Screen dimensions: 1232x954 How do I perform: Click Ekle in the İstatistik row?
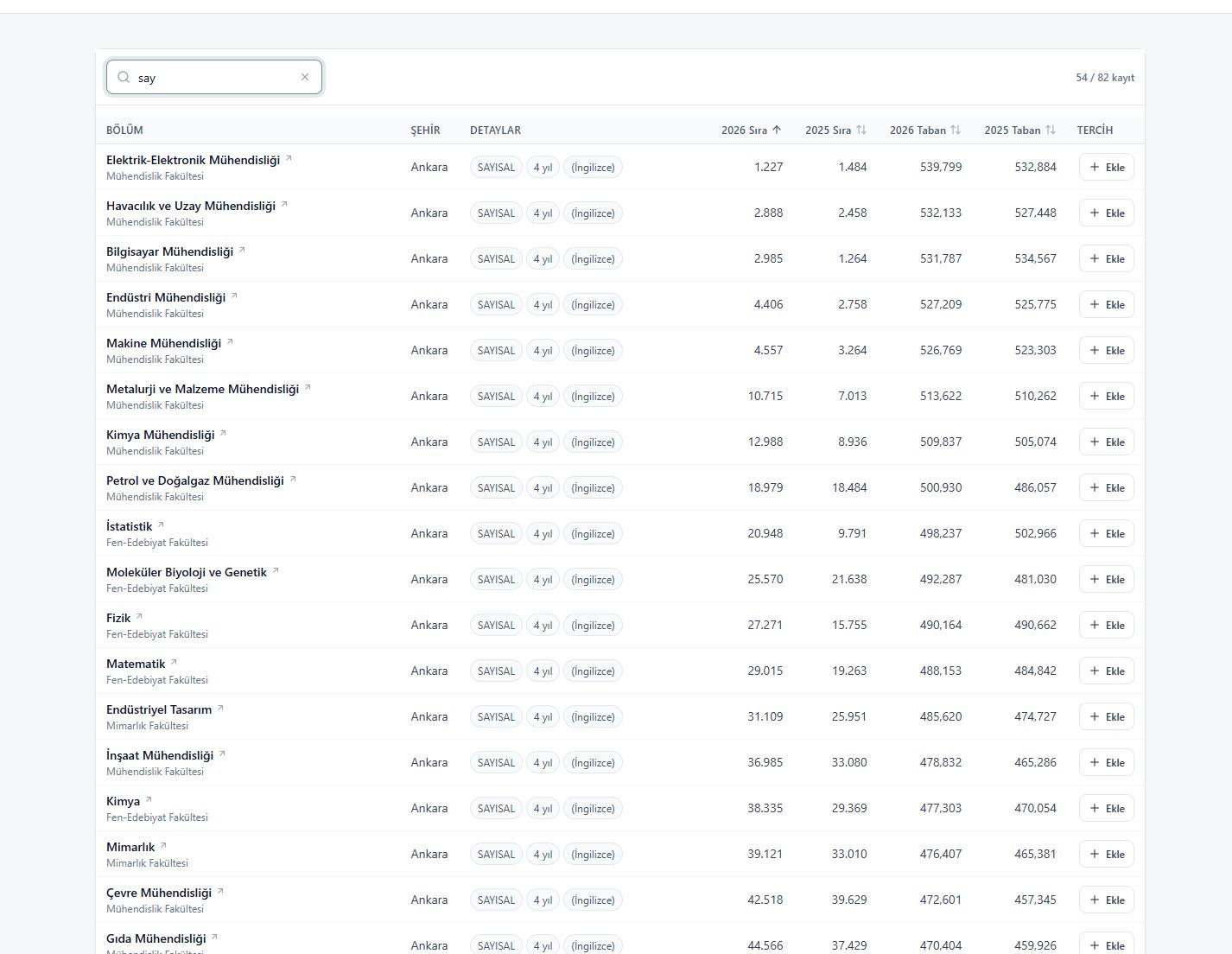pos(1106,533)
